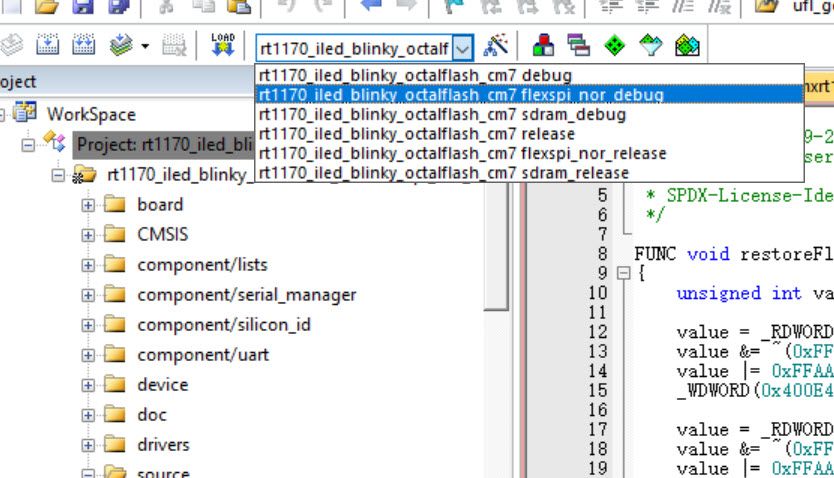Collapse the rt1170_iled_blinky target node
834x478 pixels.
coord(58,175)
